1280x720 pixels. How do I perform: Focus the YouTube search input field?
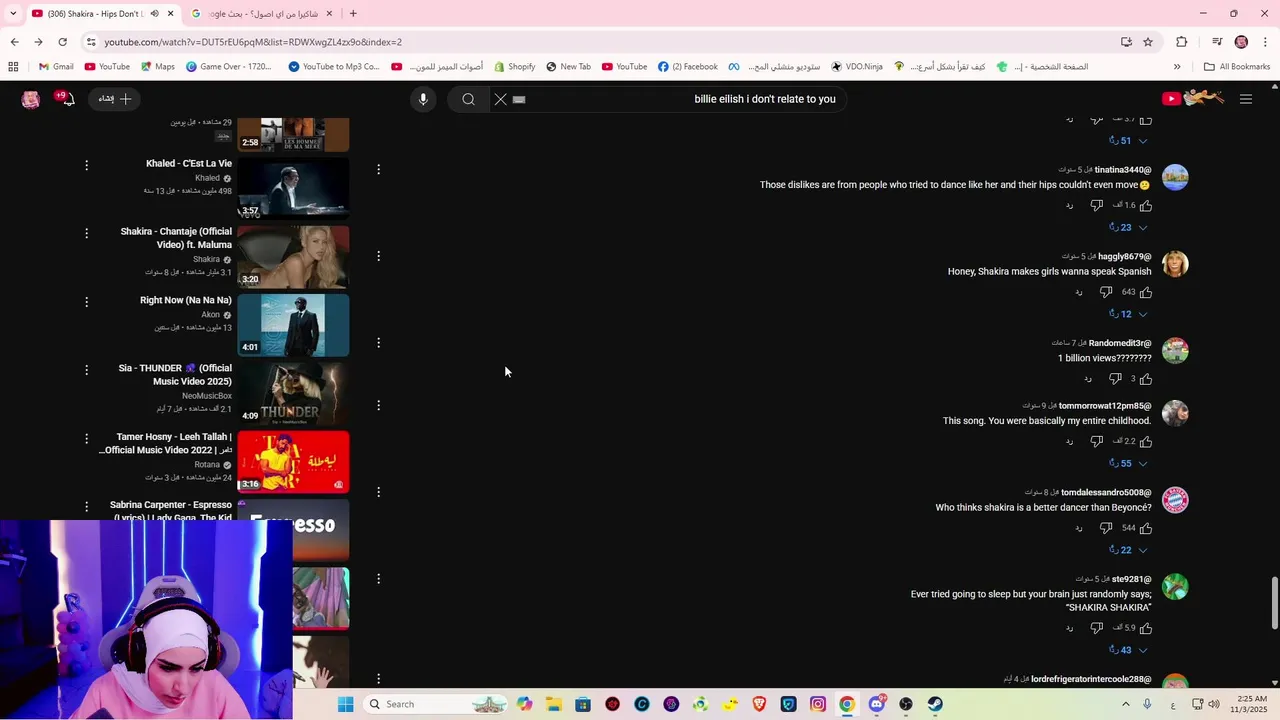685,99
